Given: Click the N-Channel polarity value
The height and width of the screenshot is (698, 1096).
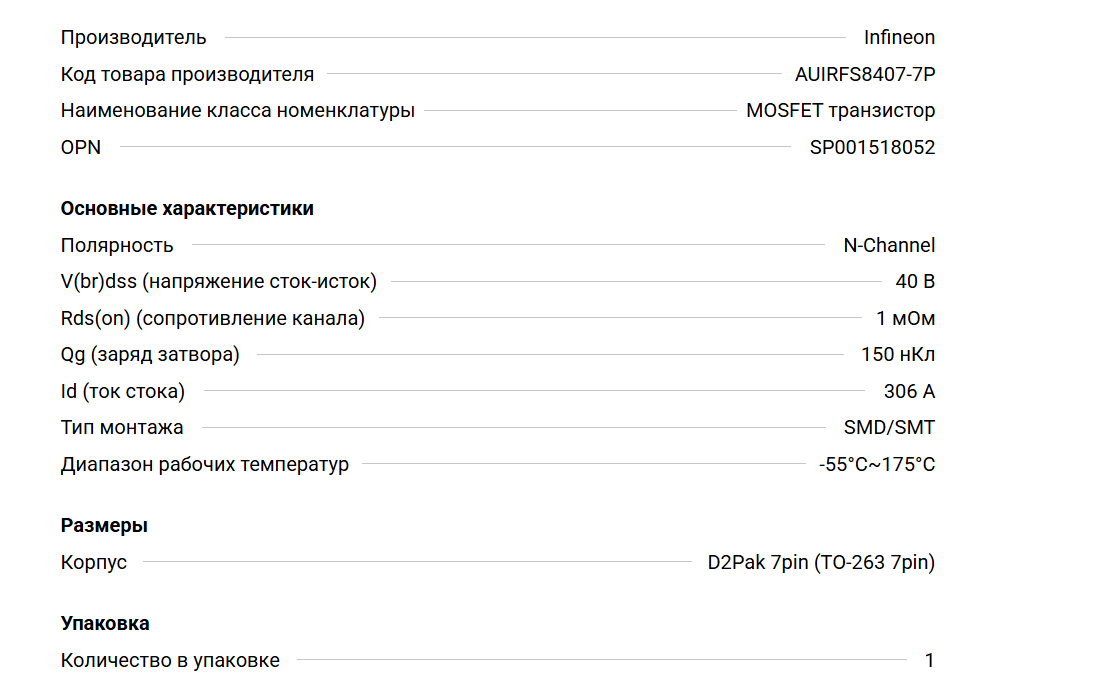Looking at the screenshot, I should coord(889,246).
